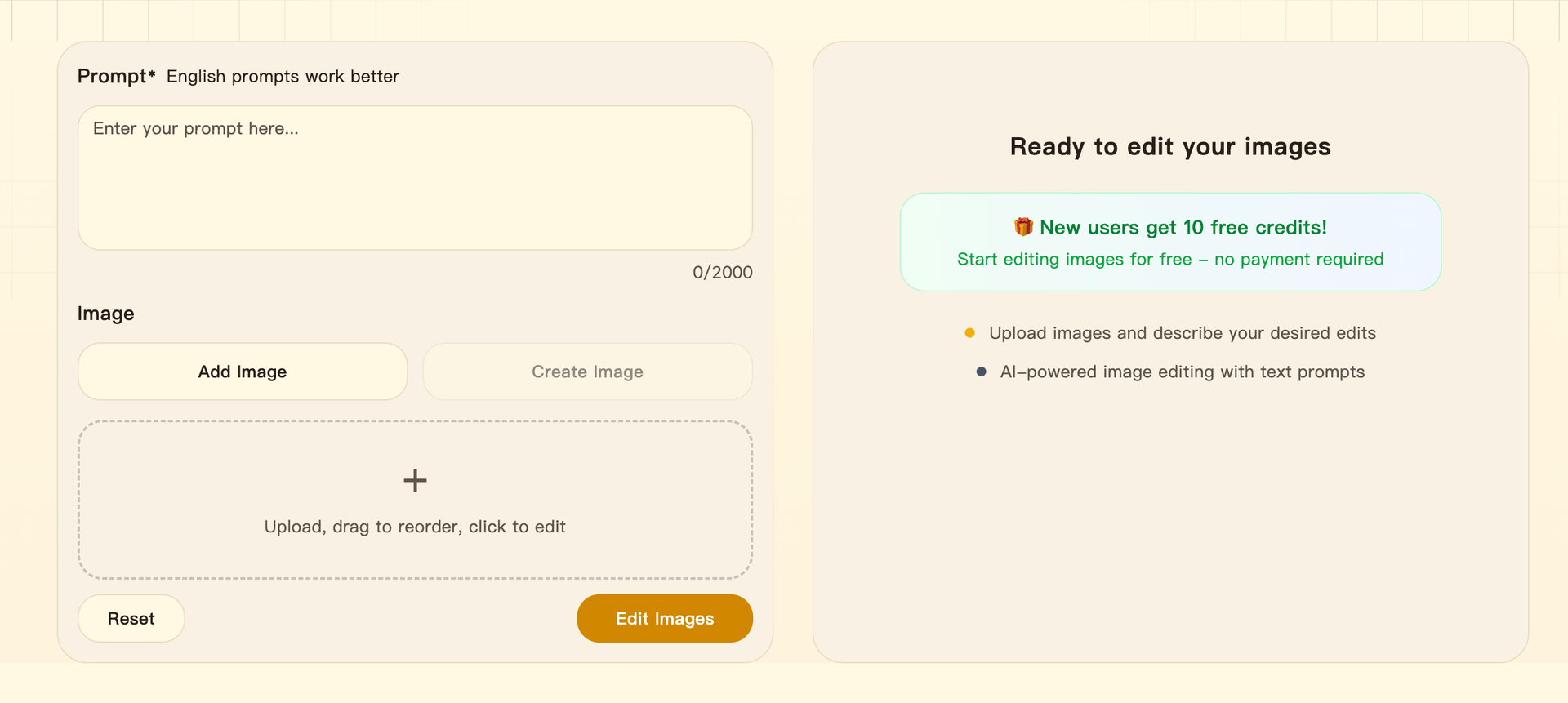
Task: Click the plus icon in the upload area
Action: click(415, 480)
